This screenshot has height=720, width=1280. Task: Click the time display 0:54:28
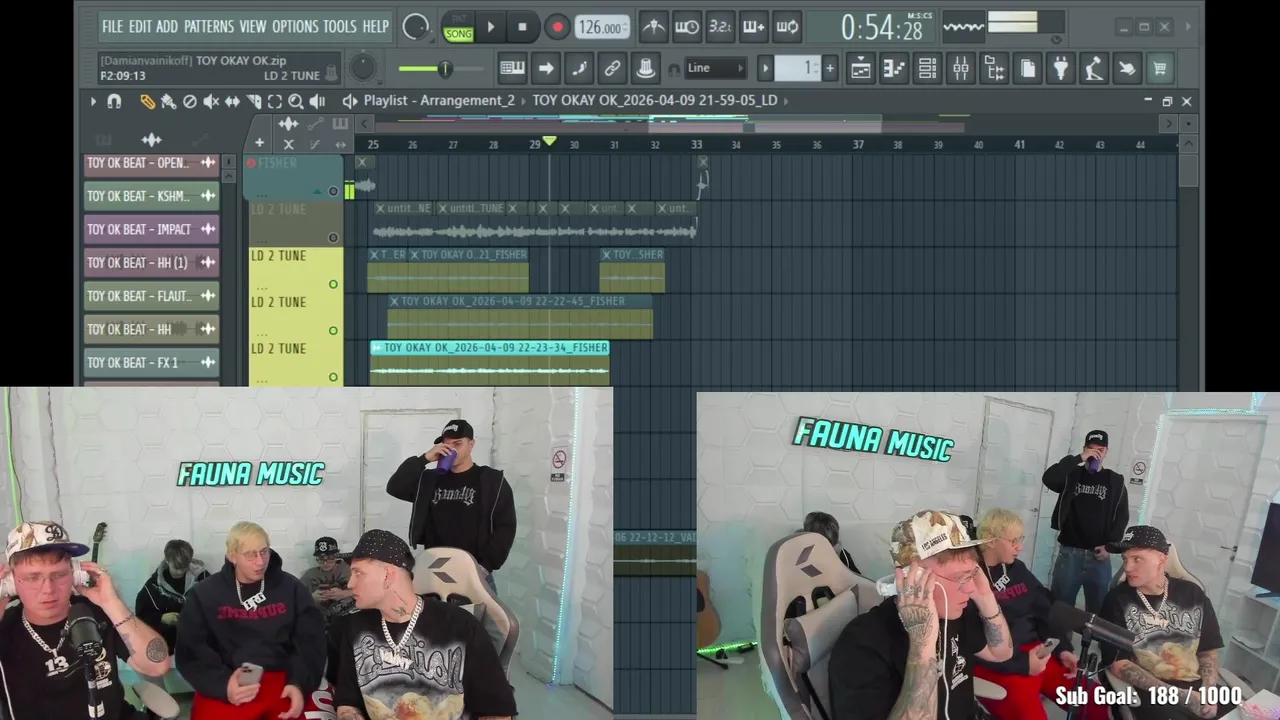click(x=882, y=28)
